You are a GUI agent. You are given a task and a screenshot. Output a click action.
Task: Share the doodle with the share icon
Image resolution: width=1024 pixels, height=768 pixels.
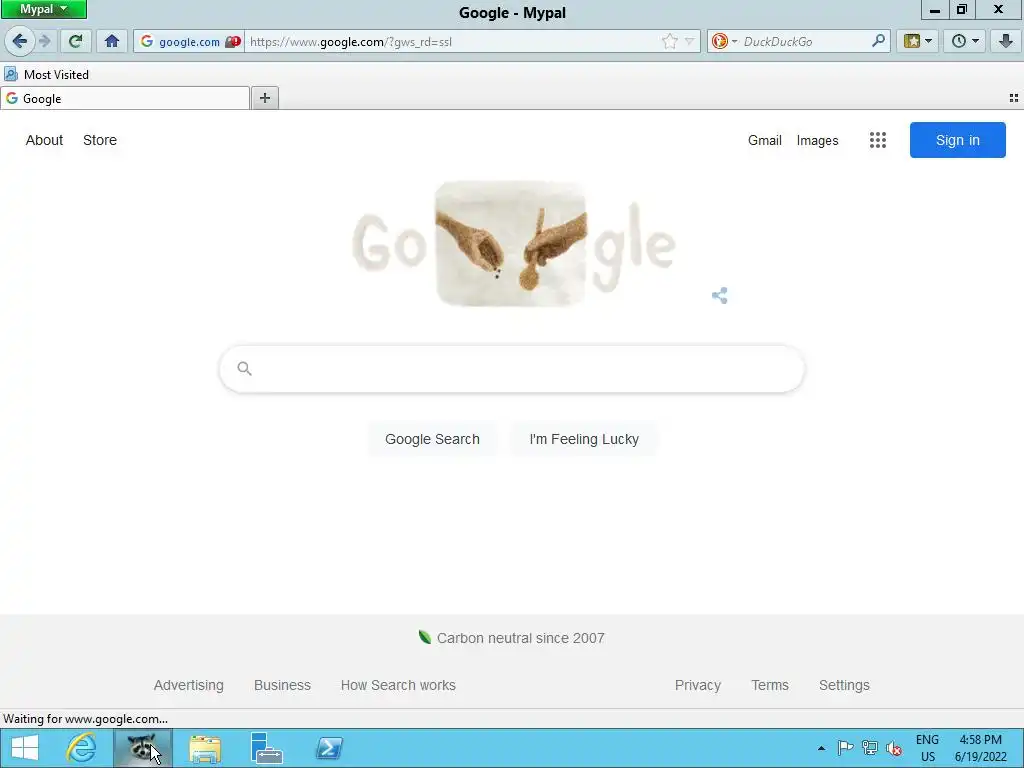click(x=720, y=296)
